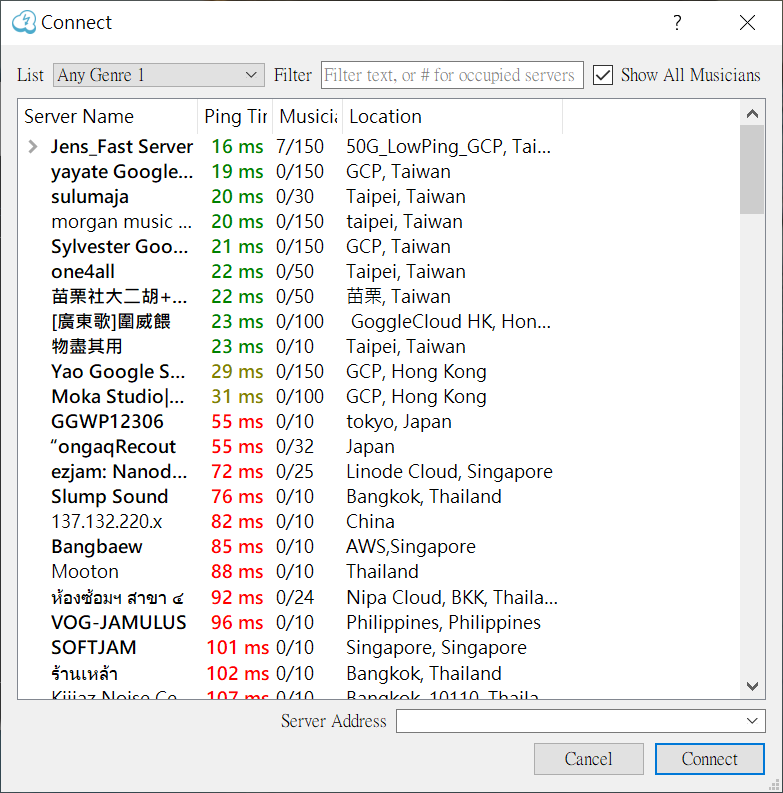783x793 pixels.
Task: Click the GoggleCloud HK, Hon... location
Action: pyautogui.click(x=451, y=322)
